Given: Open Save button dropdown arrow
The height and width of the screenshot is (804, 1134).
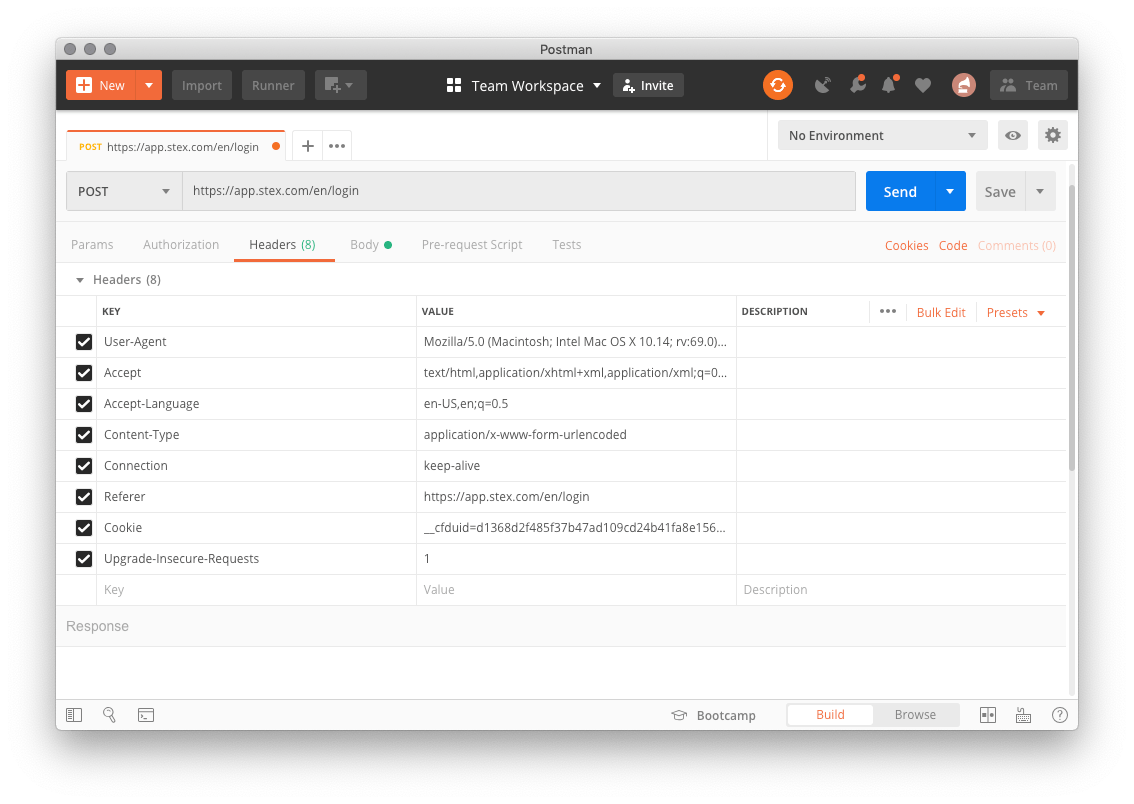Looking at the screenshot, I should click(x=1040, y=192).
